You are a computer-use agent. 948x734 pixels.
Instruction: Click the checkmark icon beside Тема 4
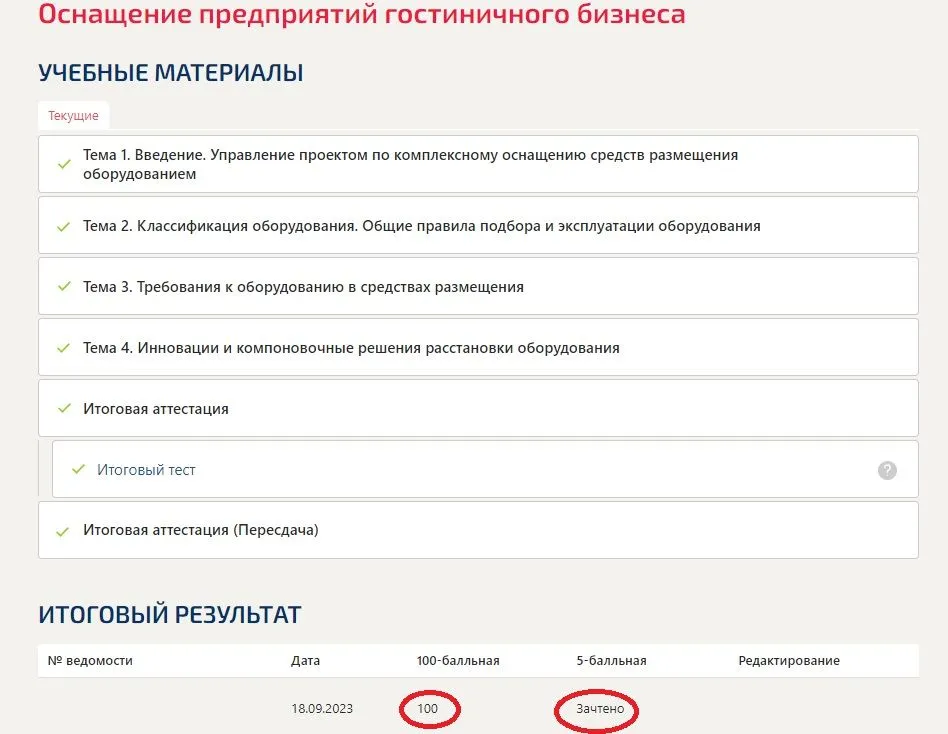click(x=64, y=348)
